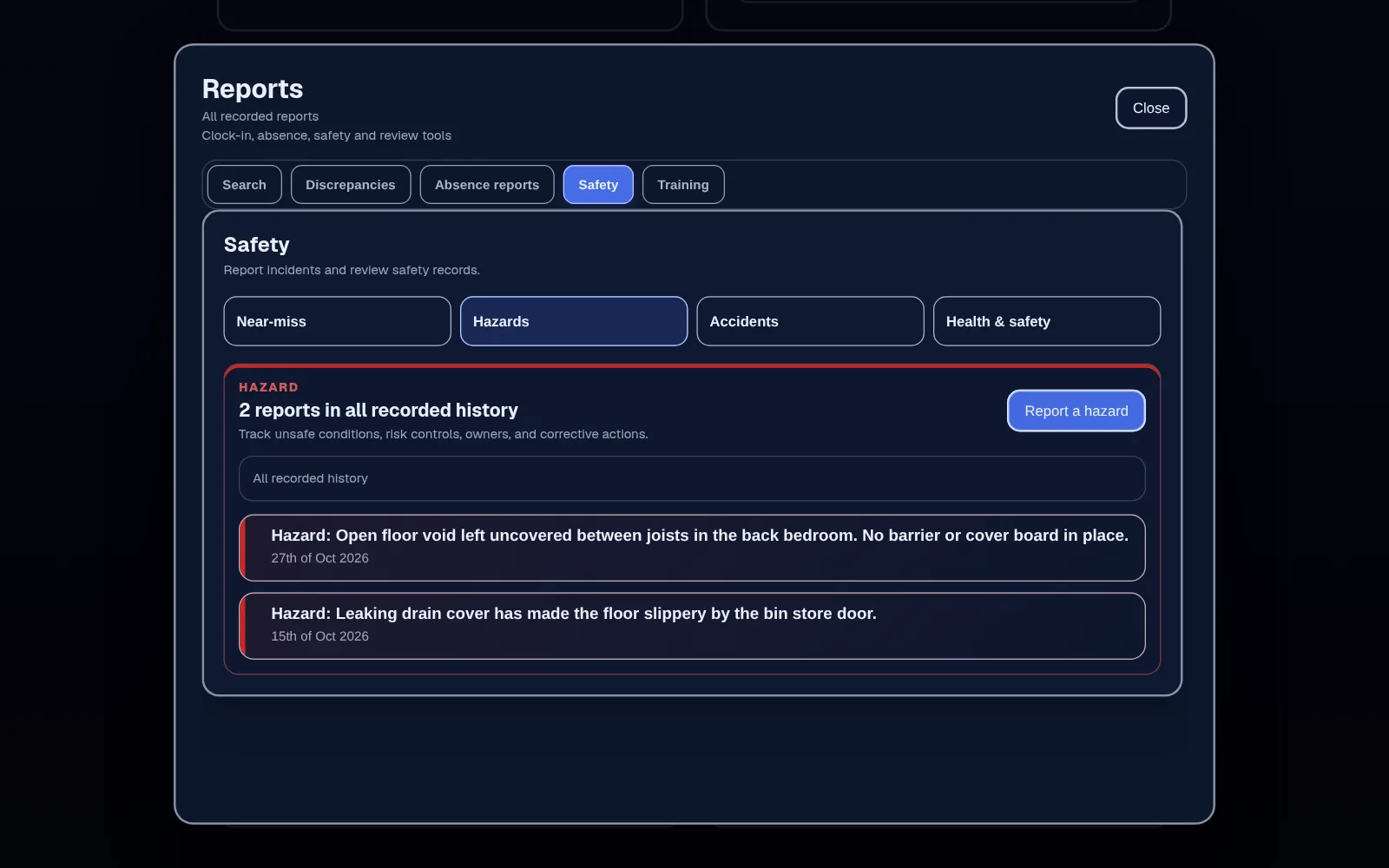Click the Safety tab
1389x868 pixels.
[x=598, y=184]
